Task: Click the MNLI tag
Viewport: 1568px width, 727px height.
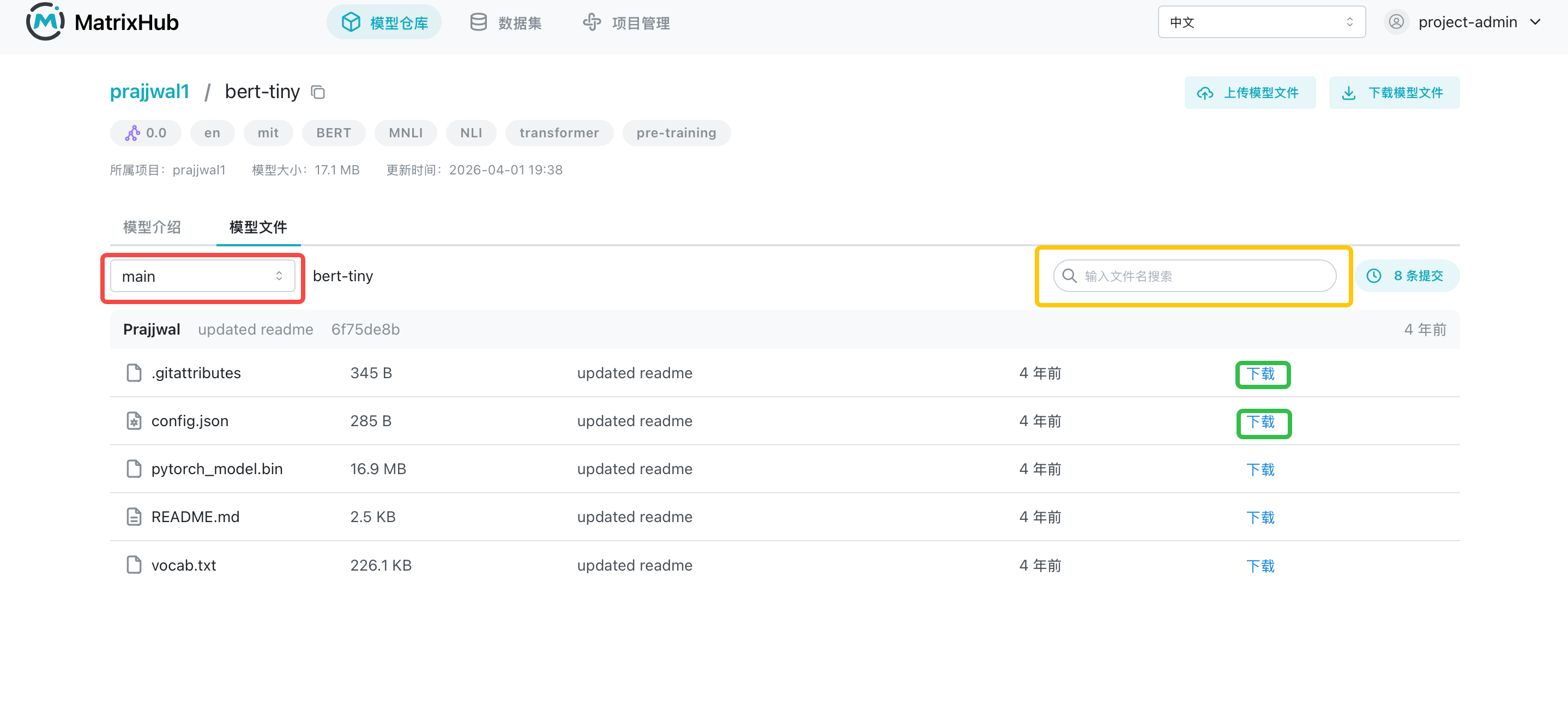Action: [x=406, y=132]
